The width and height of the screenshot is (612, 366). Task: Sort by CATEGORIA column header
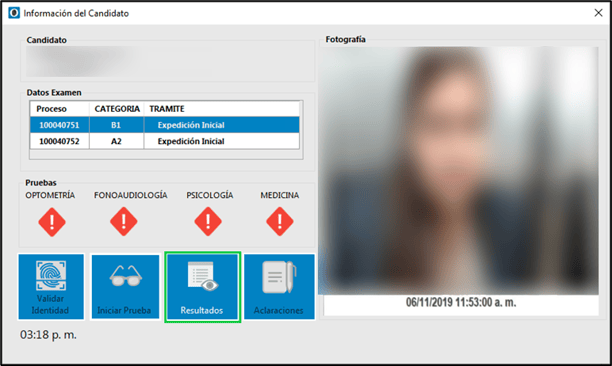tap(117, 109)
